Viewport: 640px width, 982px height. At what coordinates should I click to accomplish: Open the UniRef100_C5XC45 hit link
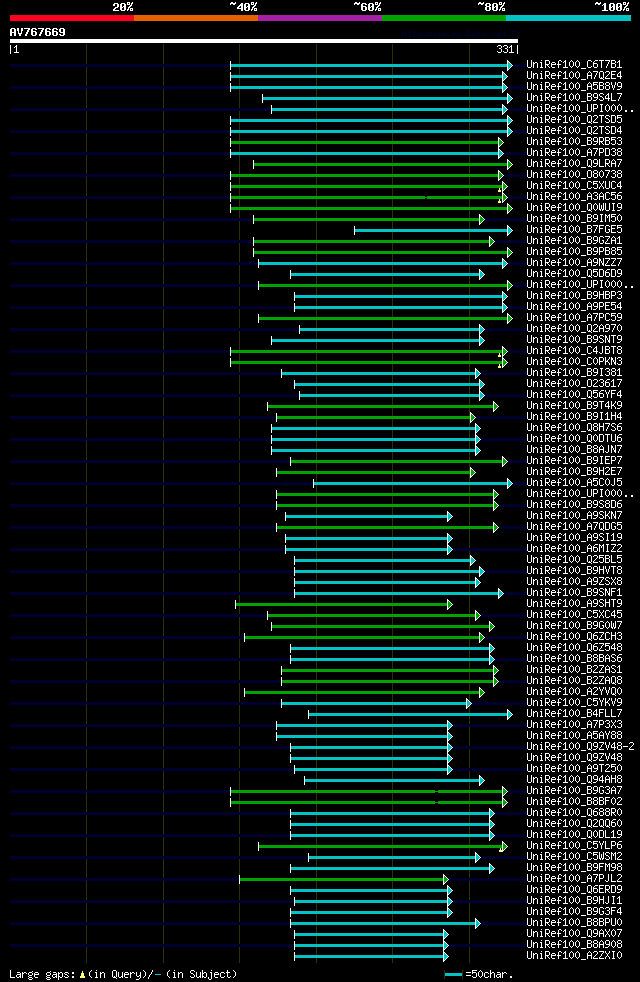[574, 615]
